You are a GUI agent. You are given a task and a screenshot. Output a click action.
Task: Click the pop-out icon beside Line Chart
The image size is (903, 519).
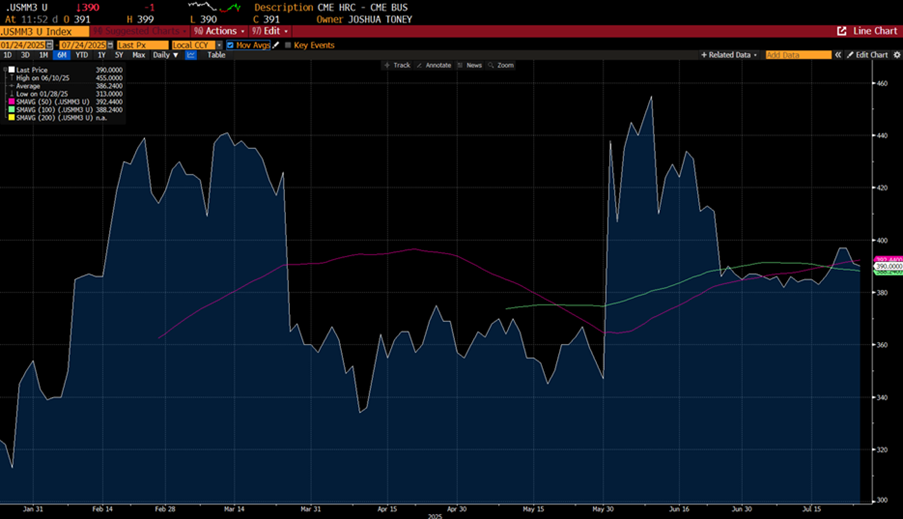[x=841, y=31]
